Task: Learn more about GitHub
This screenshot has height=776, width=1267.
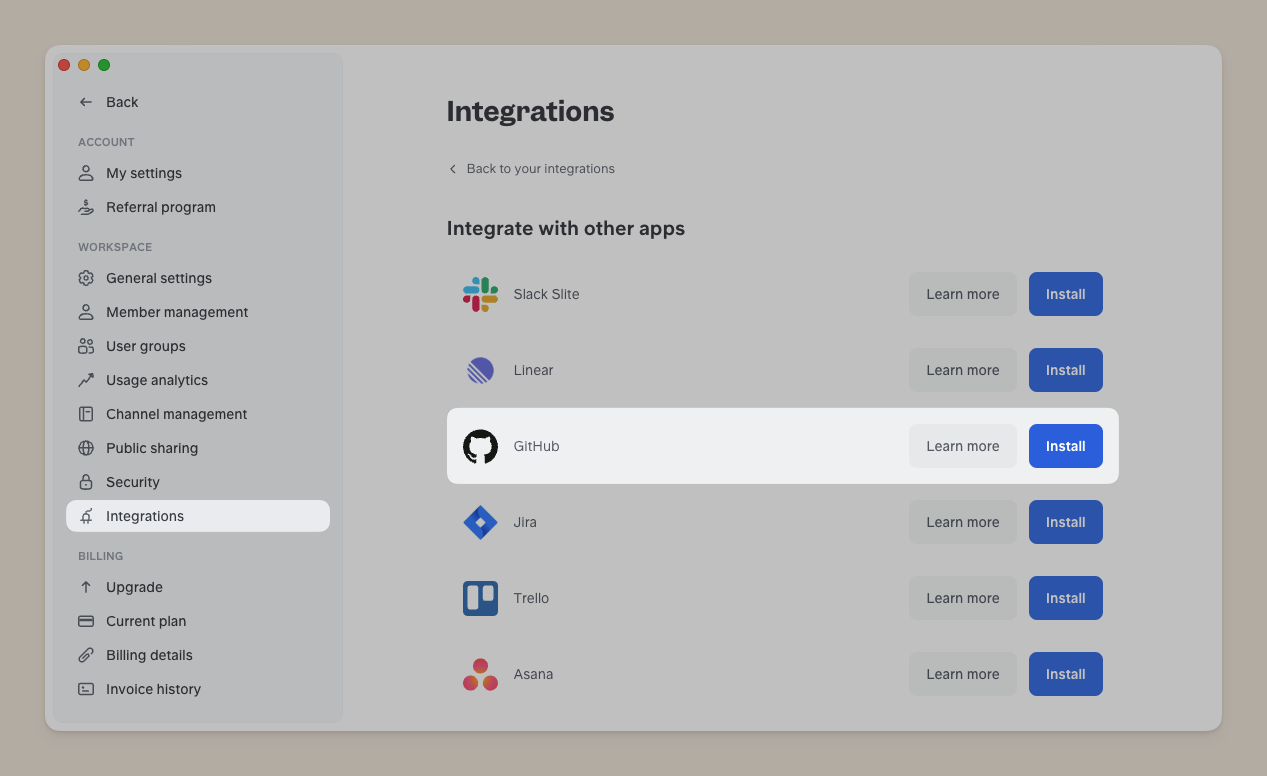Action: click(962, 446)
